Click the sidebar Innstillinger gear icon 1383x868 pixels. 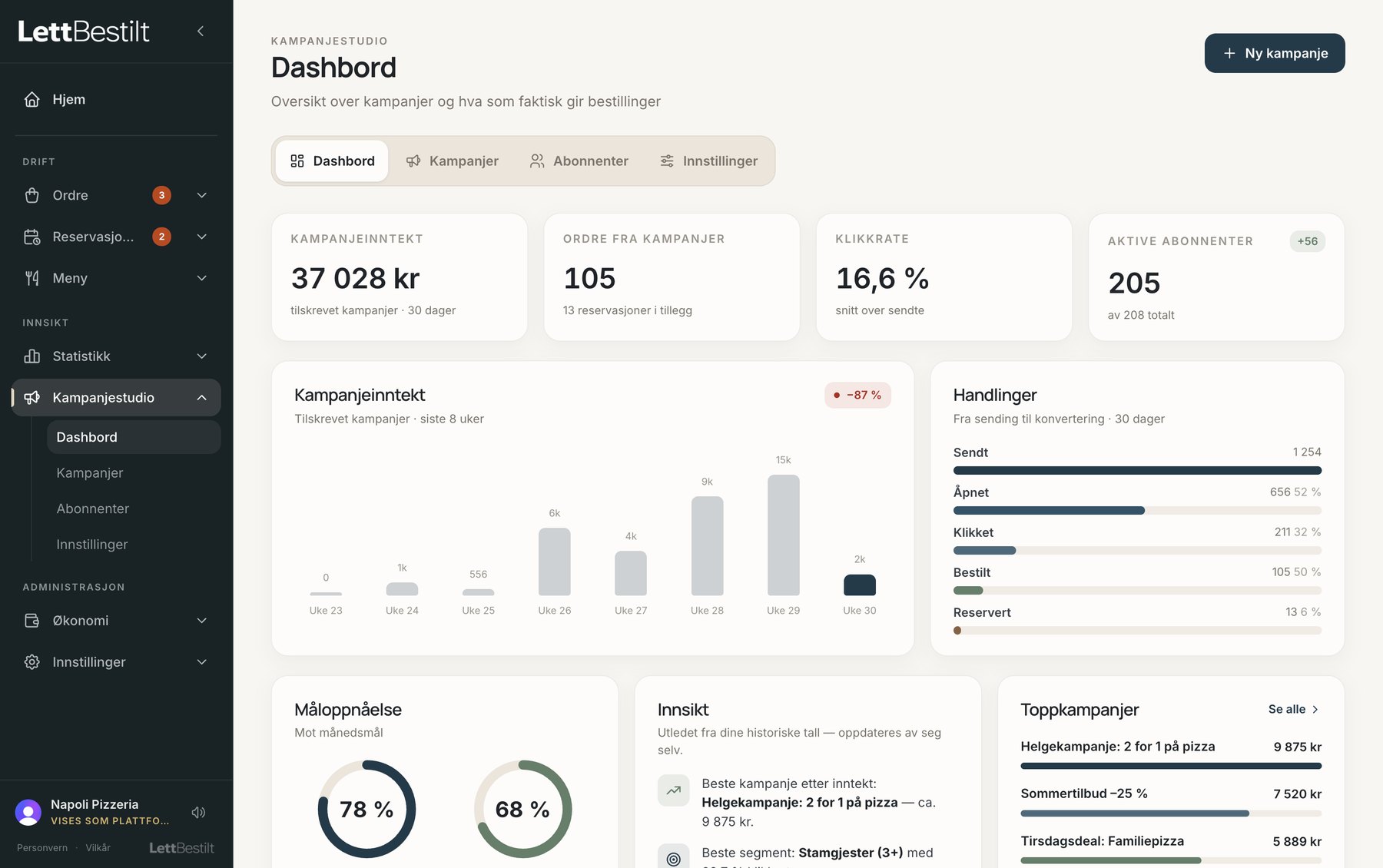pos(32,661)
